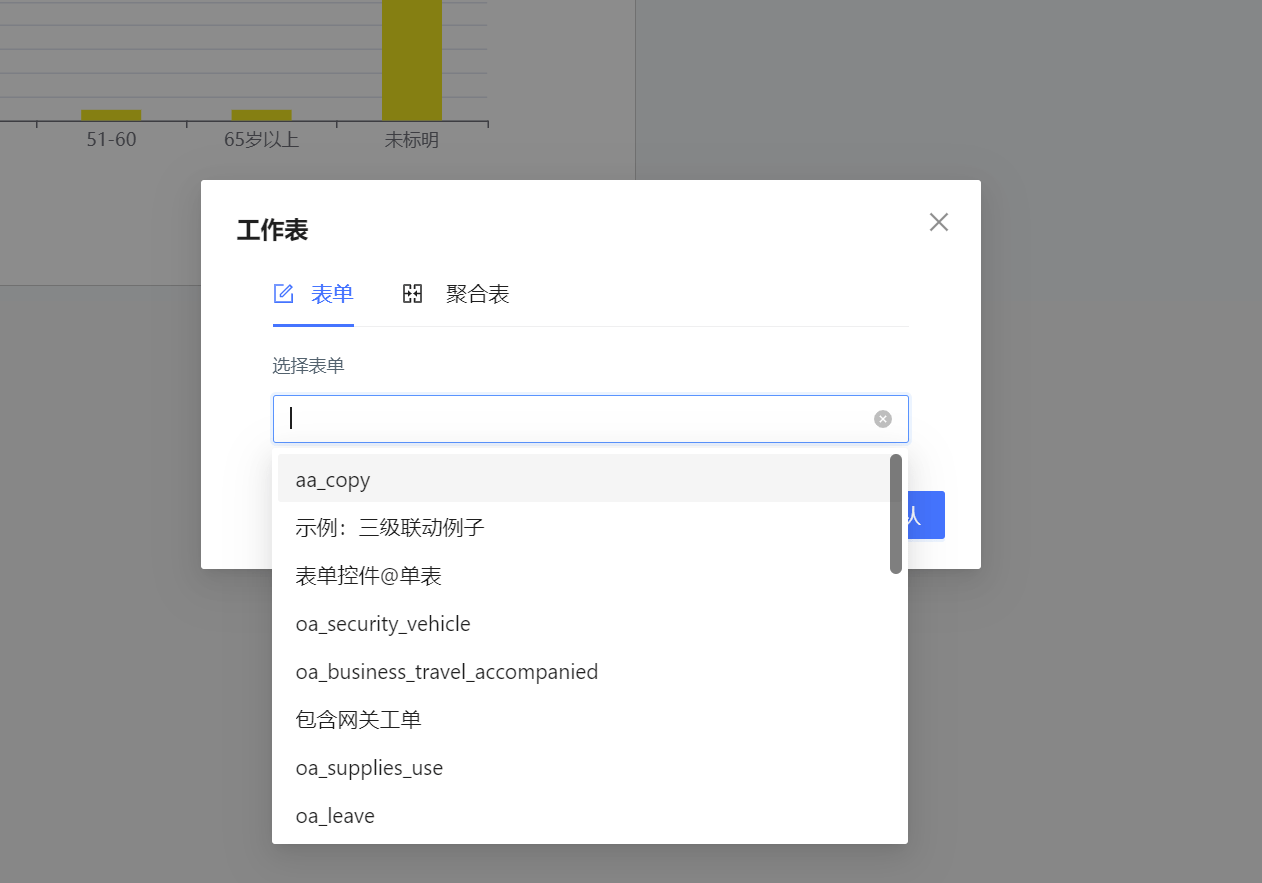Image resolution: width=1262 pixels, height=883 pixels.
Task: Click the grid icon beside 聚合表
Action: [x=412, y=293]
